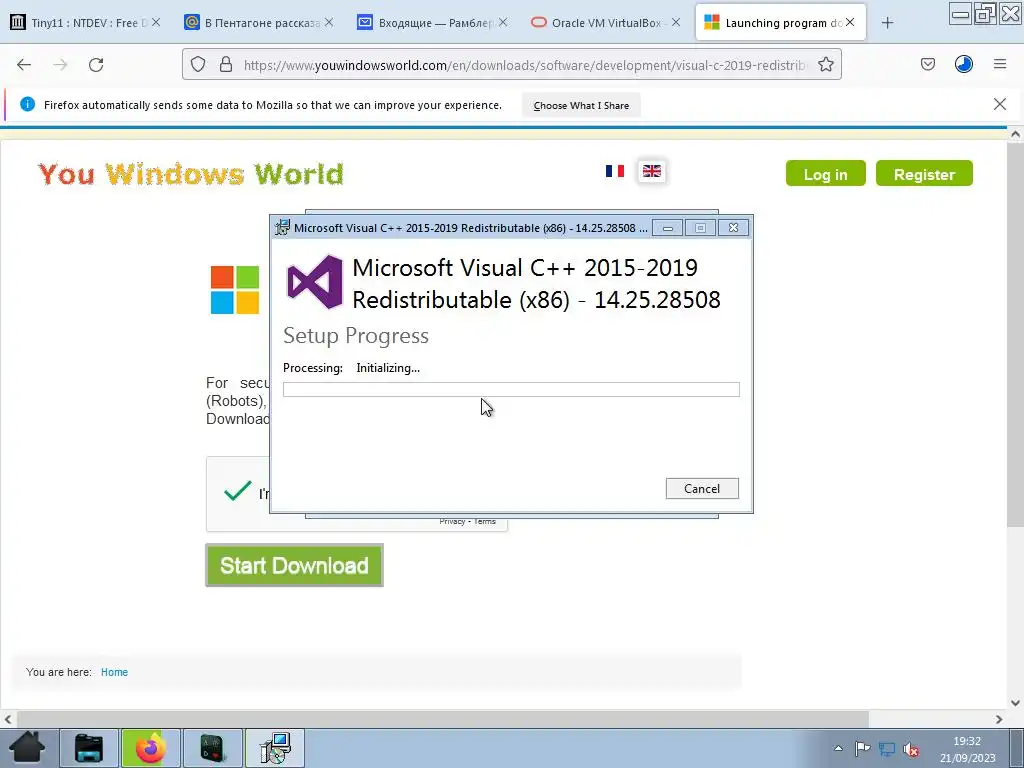1024x768 pixels.
Task: Click the forward navigation arrow
Action: tap(60, 65)
